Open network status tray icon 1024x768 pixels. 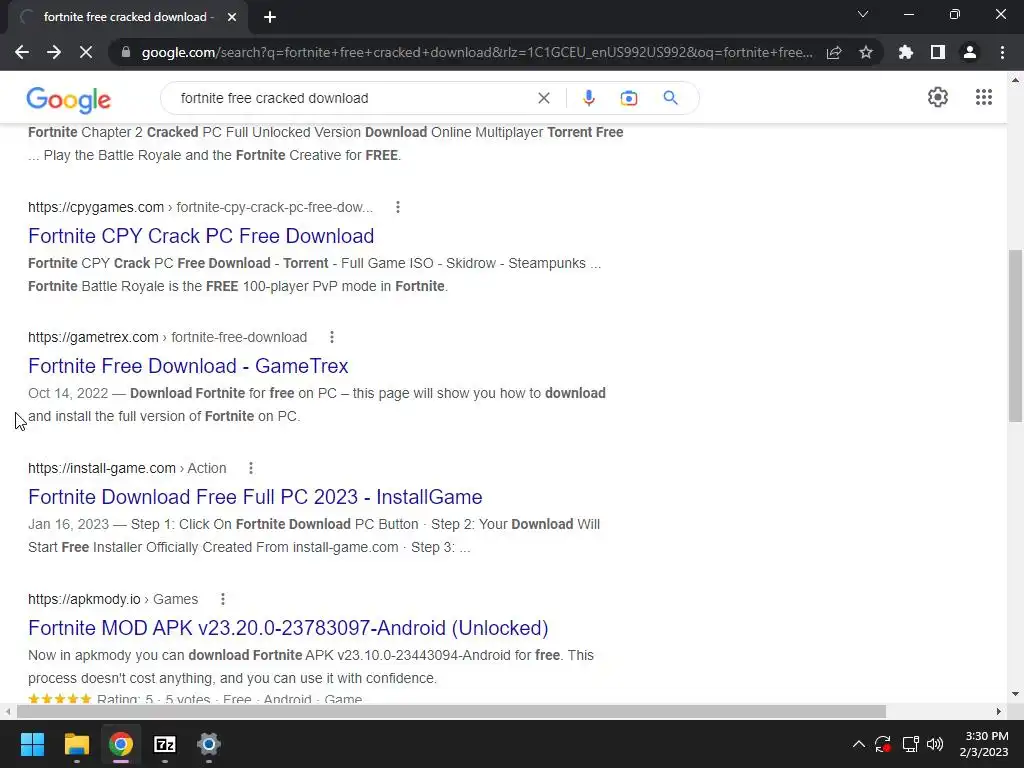pos(910,744)
